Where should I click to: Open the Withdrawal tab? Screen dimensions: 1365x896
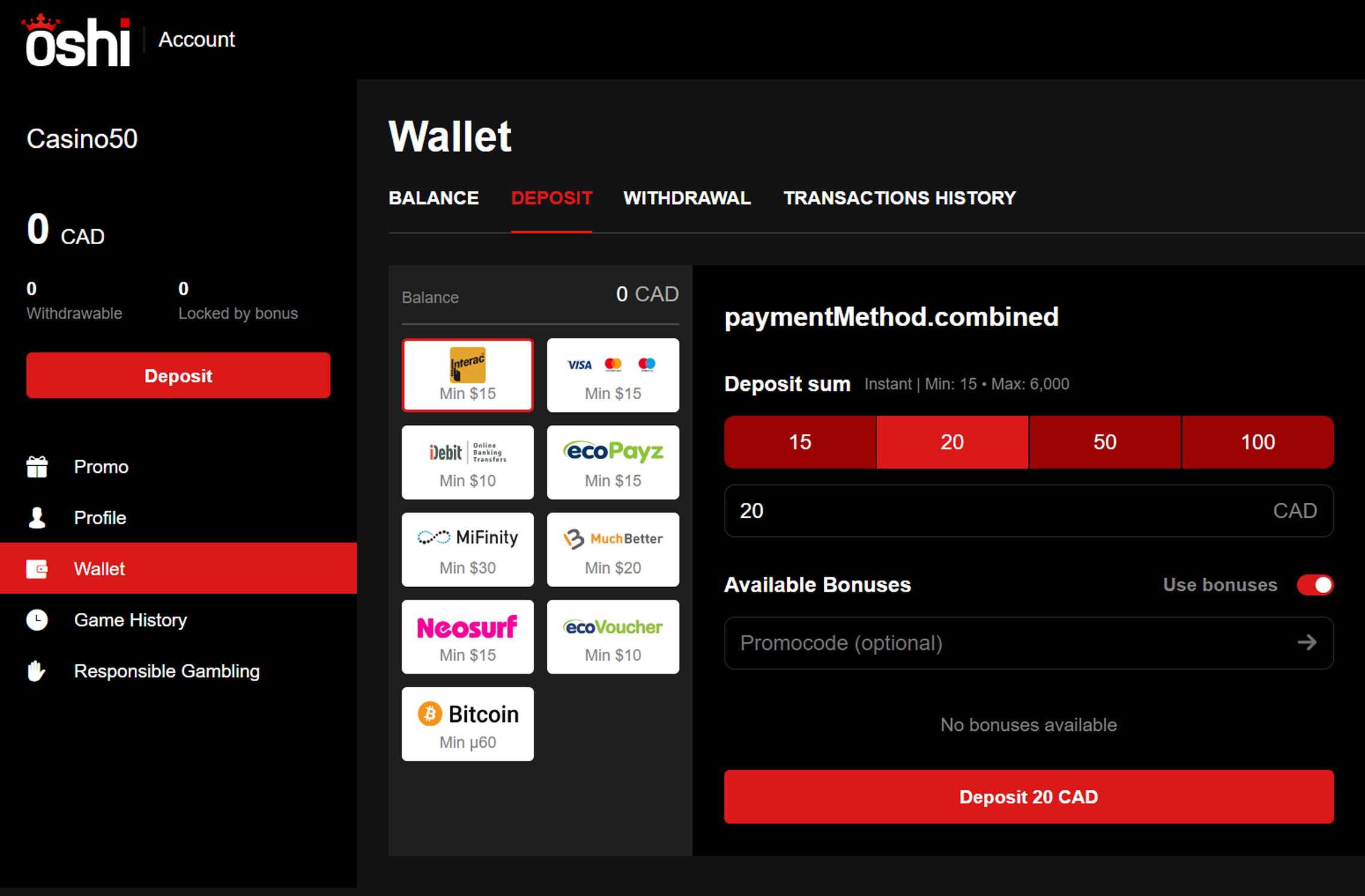[687, 198]
